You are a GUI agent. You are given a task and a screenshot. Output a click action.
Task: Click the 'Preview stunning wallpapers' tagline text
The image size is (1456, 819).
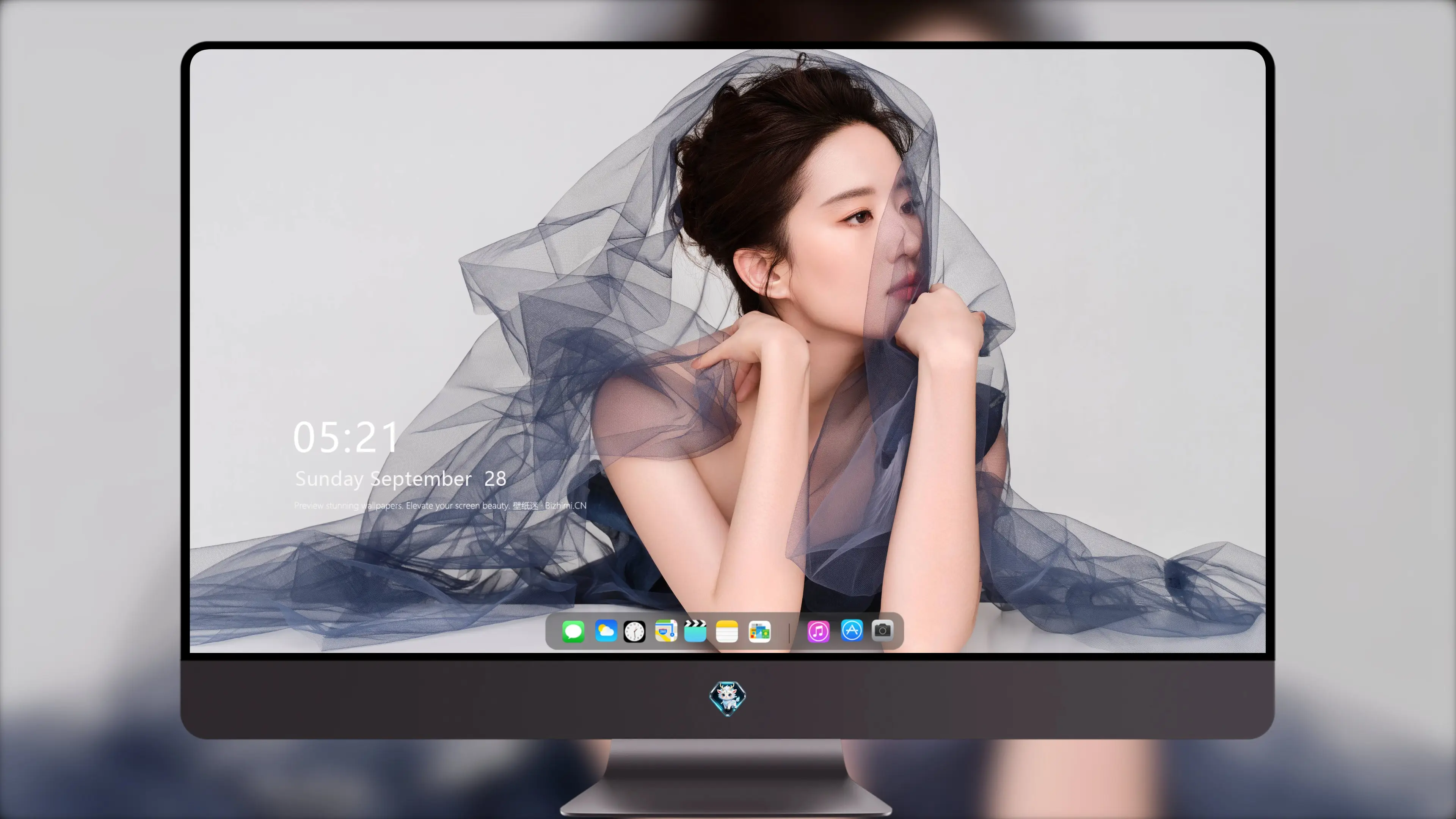440,505
